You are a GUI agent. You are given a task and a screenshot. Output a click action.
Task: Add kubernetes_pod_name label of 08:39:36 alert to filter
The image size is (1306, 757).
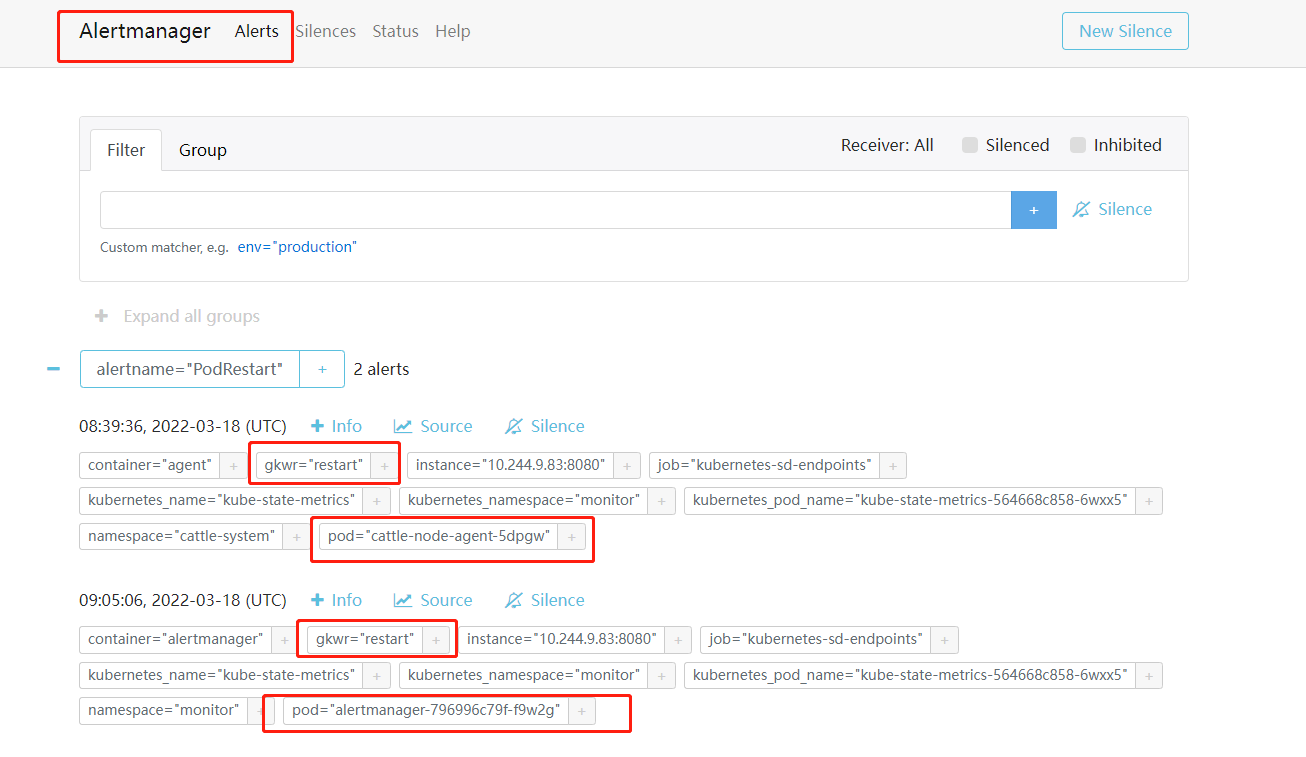pyautogui.click(x=1149, y=501)
